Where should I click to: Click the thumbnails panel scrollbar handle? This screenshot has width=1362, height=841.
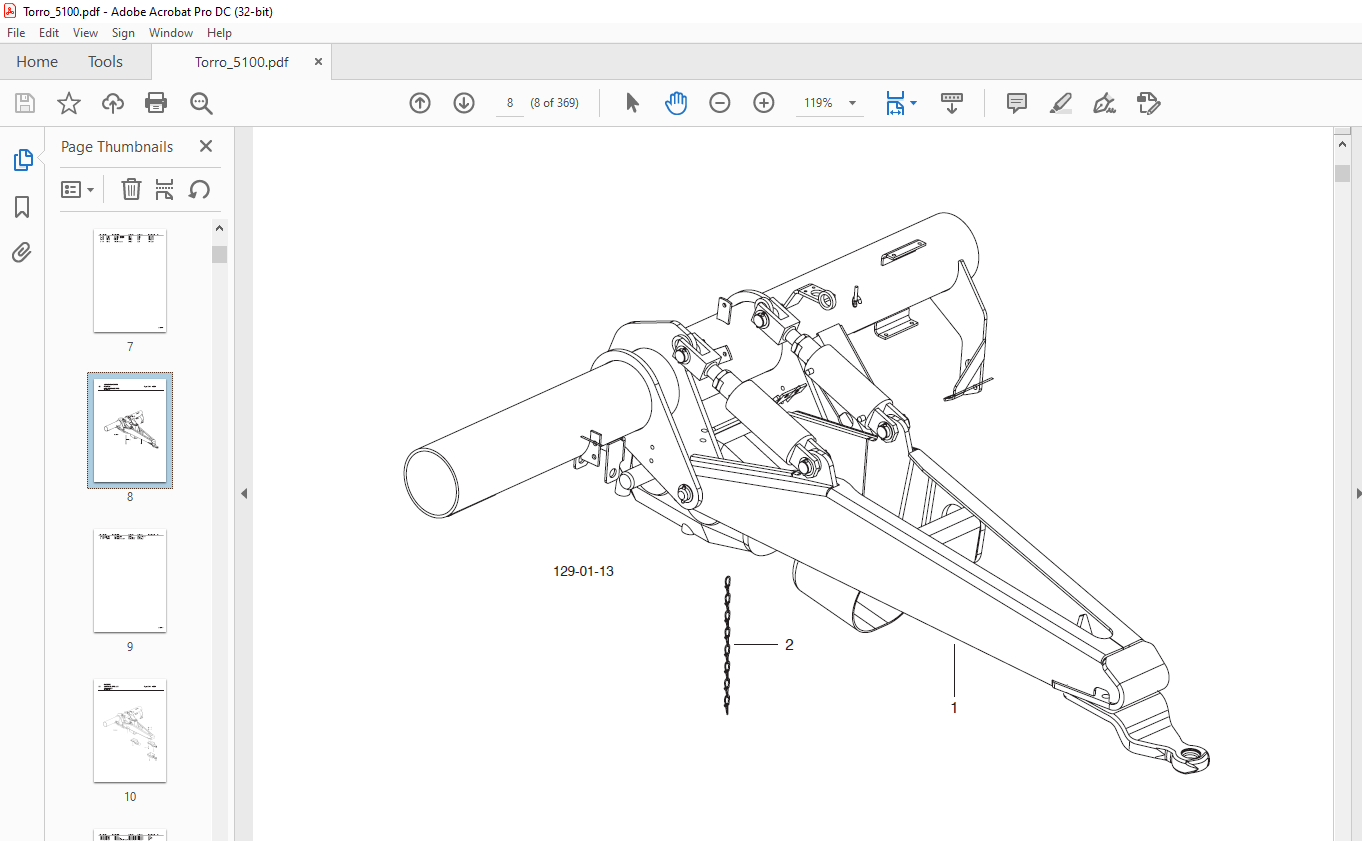[x=220, y=254]
